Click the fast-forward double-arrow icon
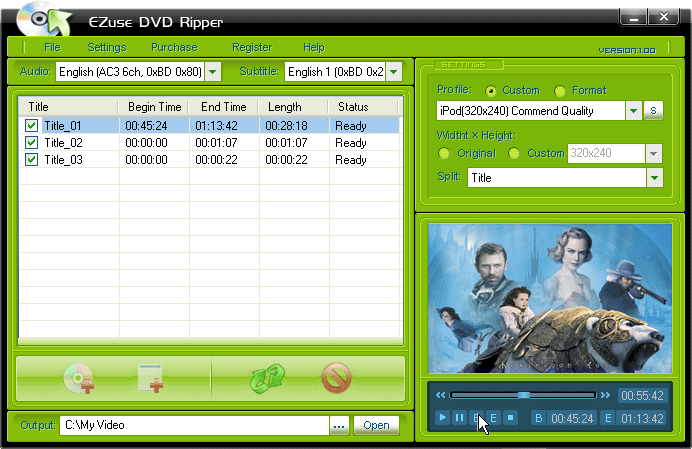The width and height of the screenshot is (692, 449). (605, 395)
